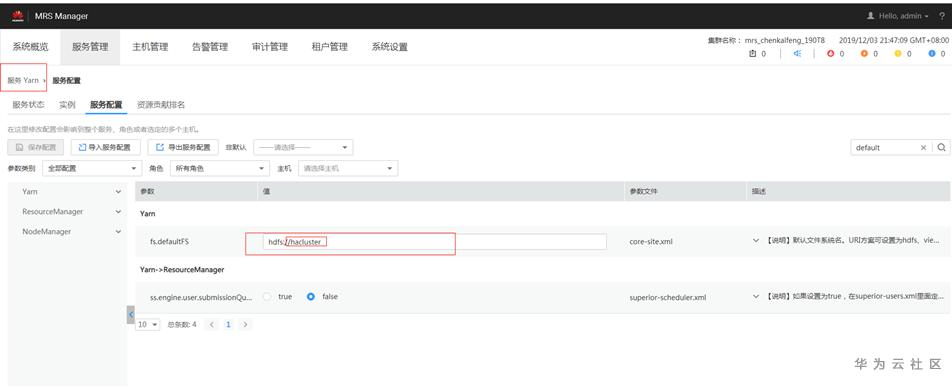
Task: Switch to the 实例 tab
Action: click(x=67, y=104)
